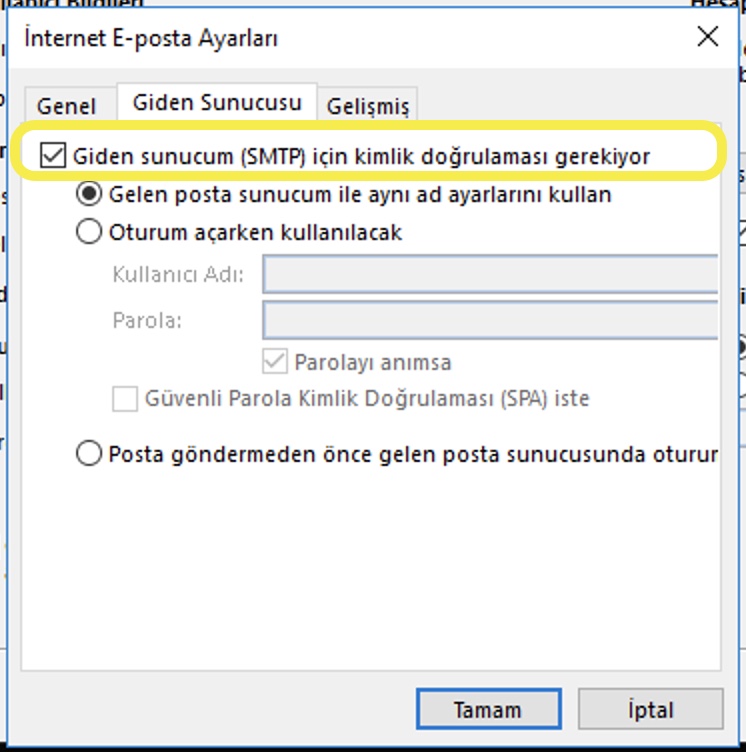The image size is (746, 752).
Task: Uncheck the SMTP kimlik doğrulaması checkbox
Action: click(x=52, y=157)
